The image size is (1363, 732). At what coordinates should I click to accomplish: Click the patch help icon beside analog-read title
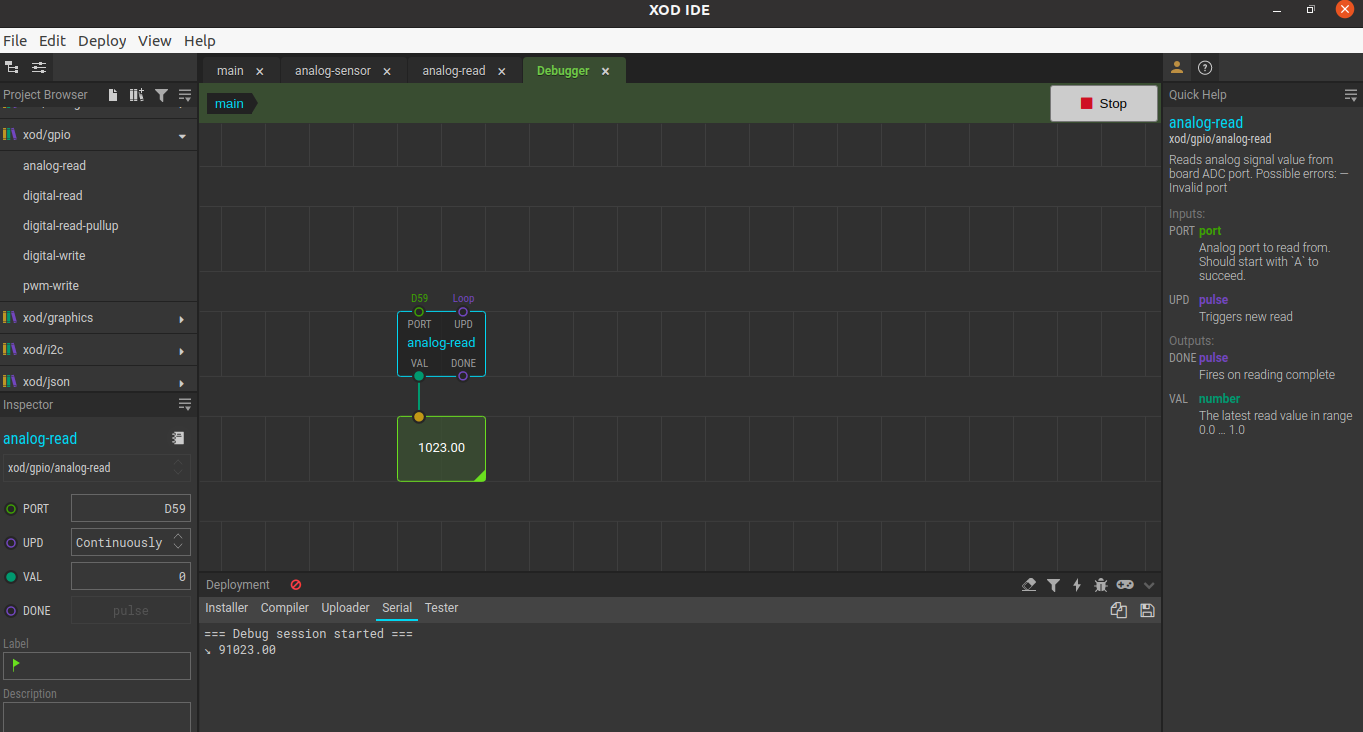click(178, 438)
